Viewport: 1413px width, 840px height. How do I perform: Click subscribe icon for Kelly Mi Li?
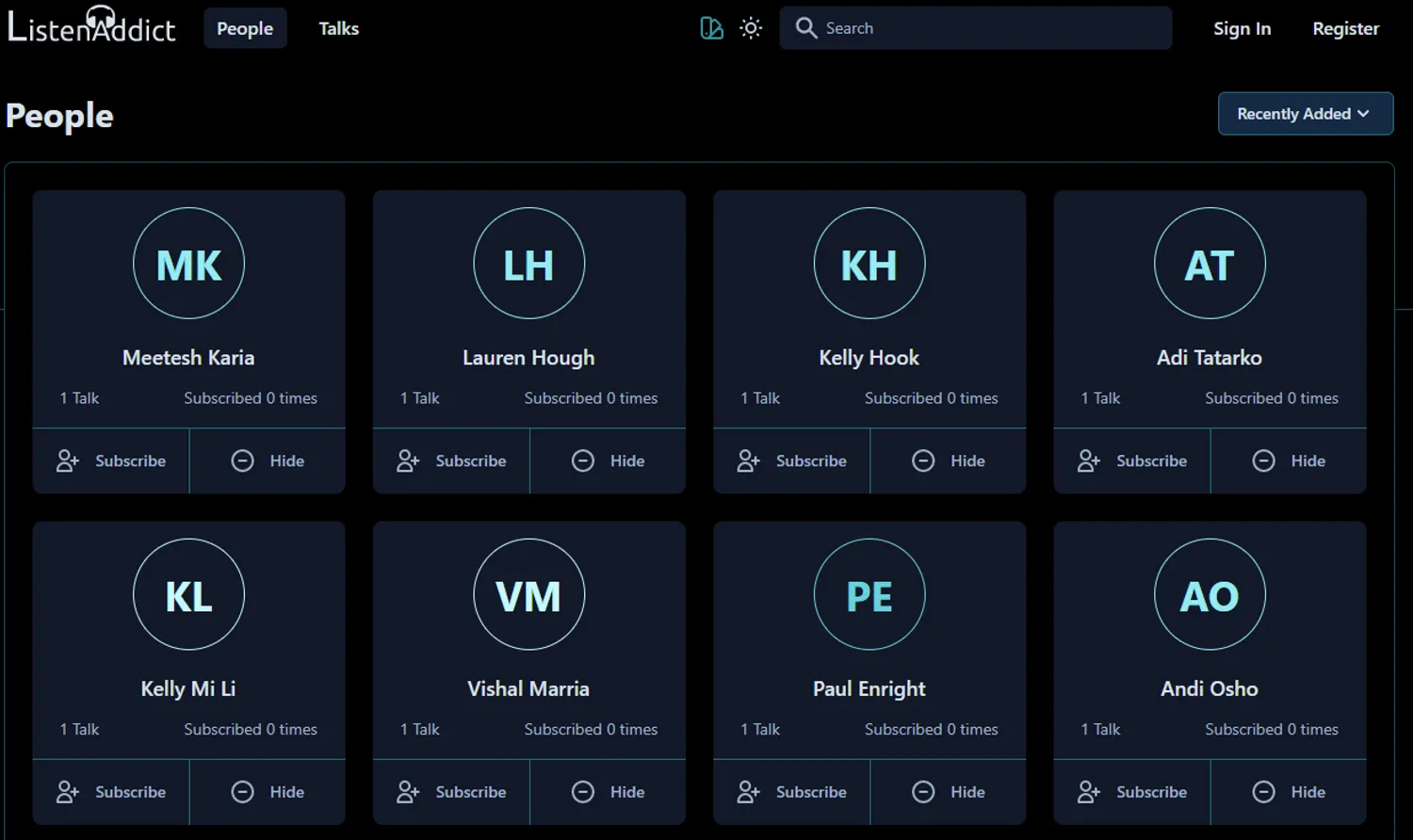(67, 792)
